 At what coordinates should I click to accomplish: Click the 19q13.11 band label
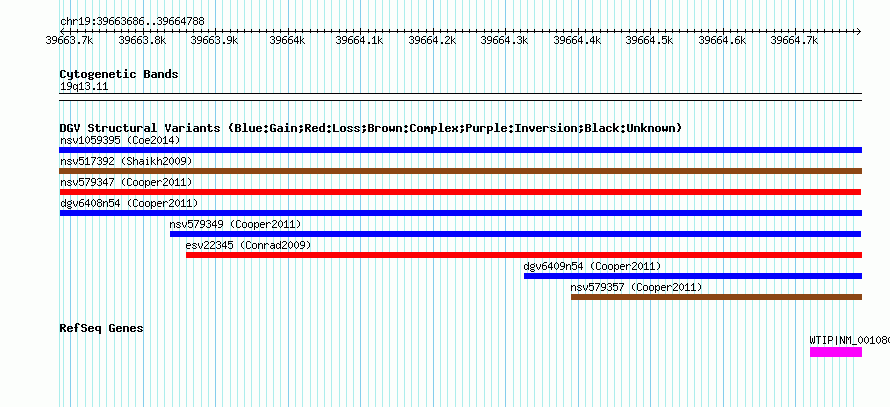[x=84, y=87]
